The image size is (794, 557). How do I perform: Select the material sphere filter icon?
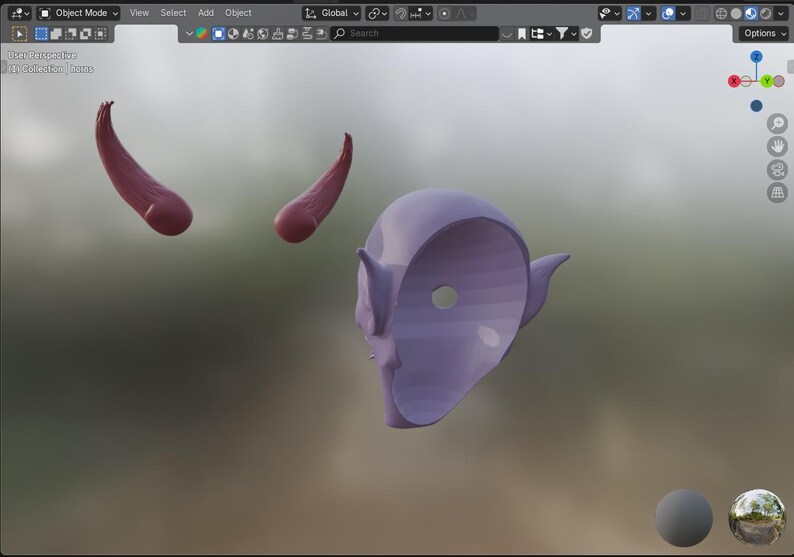(x=233, y=33)
